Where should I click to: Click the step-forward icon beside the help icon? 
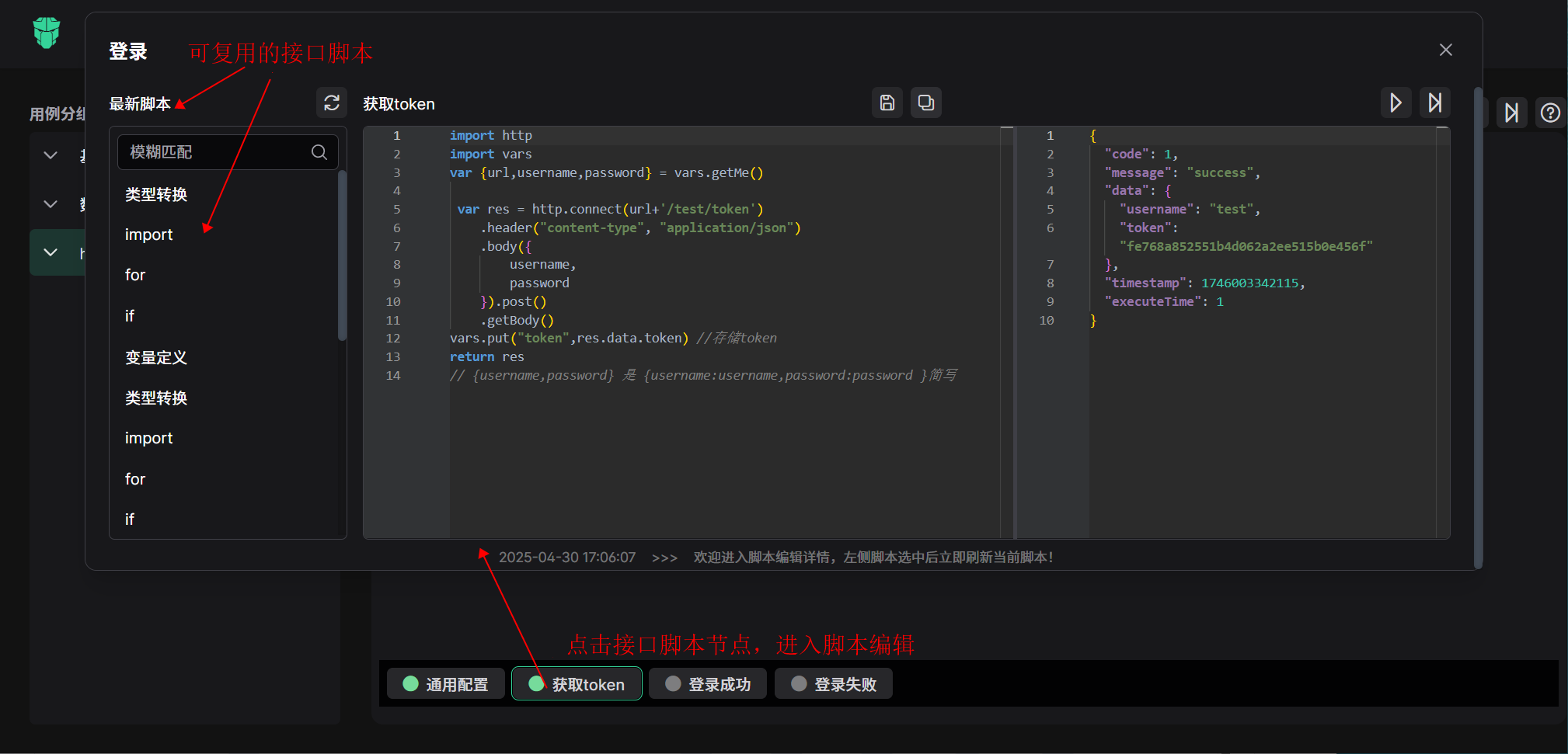coord(1512,113)
